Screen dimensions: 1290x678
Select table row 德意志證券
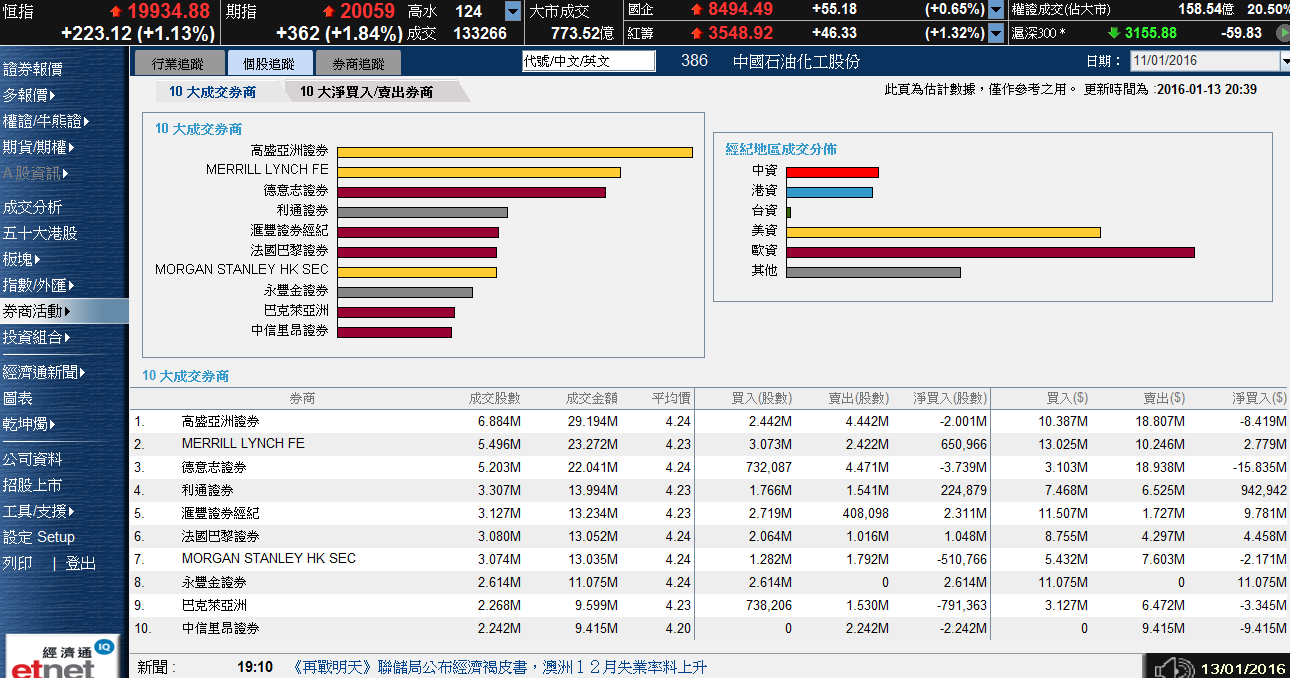pos(709,467)
